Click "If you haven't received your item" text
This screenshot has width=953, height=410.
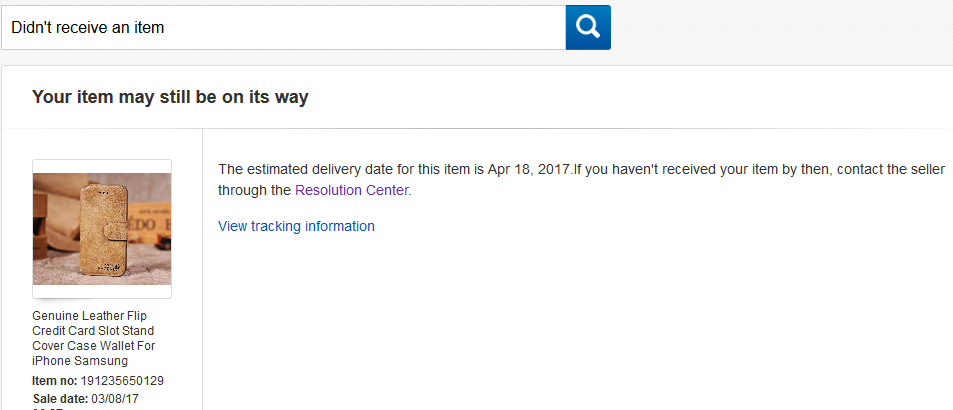click(x=680, y=169)
